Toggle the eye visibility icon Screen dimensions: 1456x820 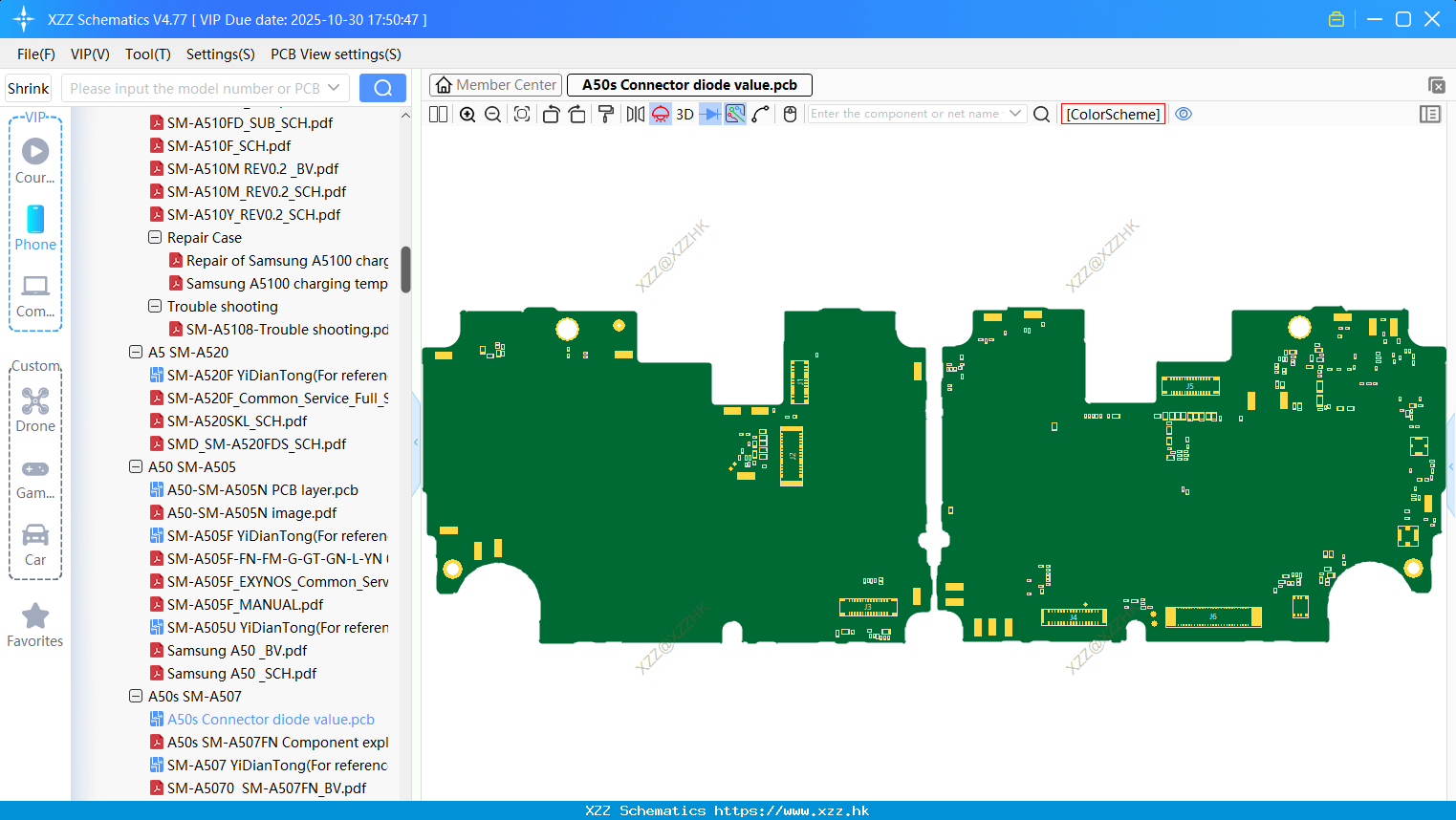point(1184,114)
